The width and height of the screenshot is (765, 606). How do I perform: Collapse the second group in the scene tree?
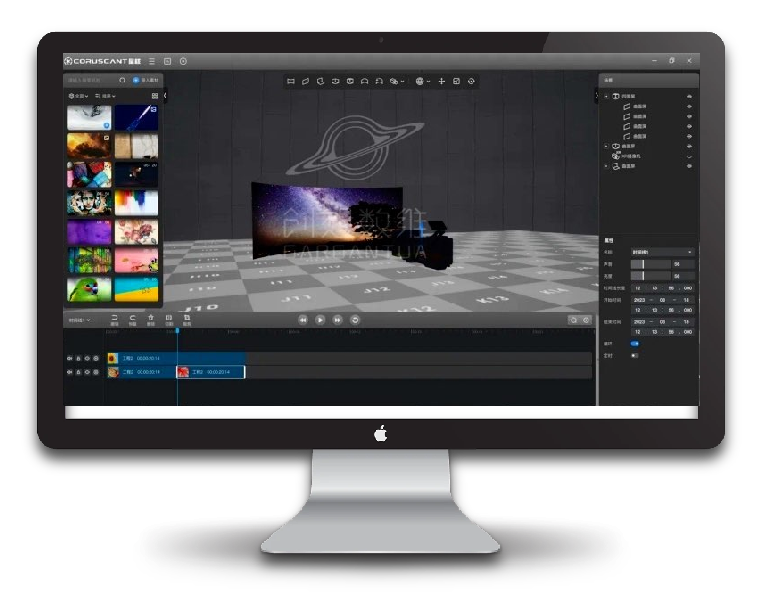606,146
